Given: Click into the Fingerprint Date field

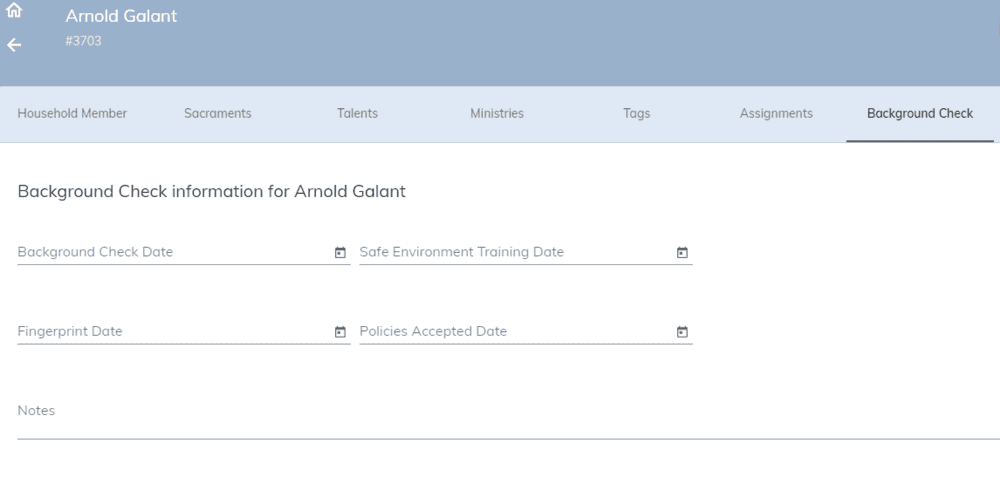Looking at the screenshot, I should 184,332.
